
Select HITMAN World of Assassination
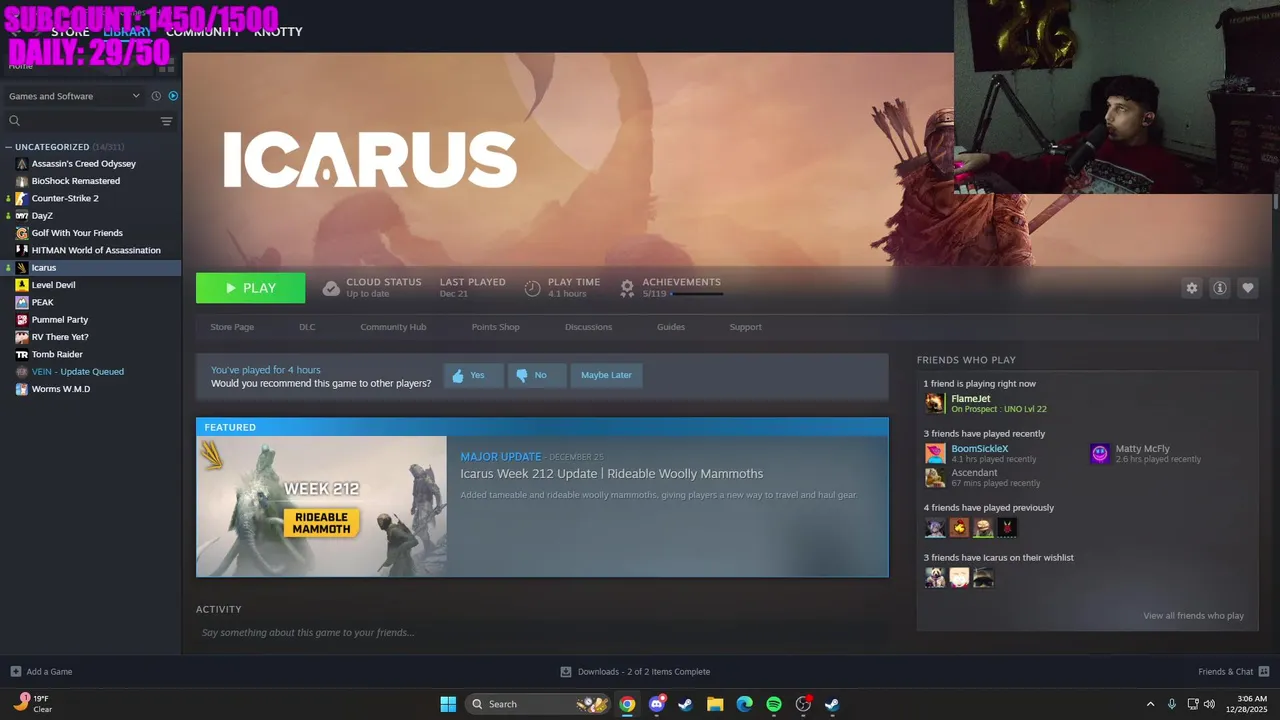tap(96, 250)
